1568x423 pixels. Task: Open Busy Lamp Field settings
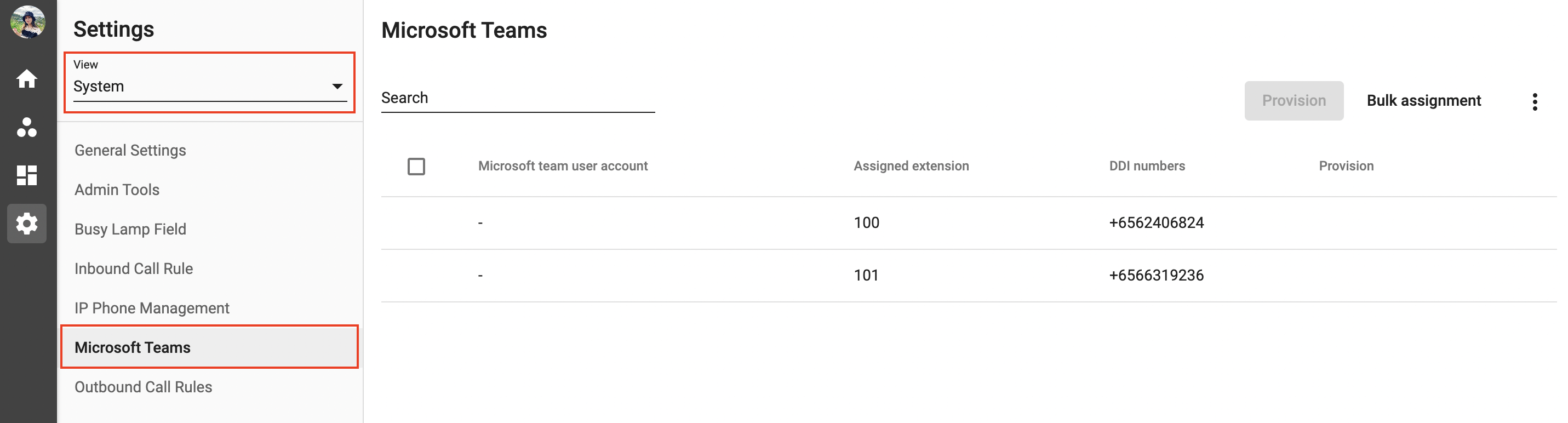[x=130, y=230]
